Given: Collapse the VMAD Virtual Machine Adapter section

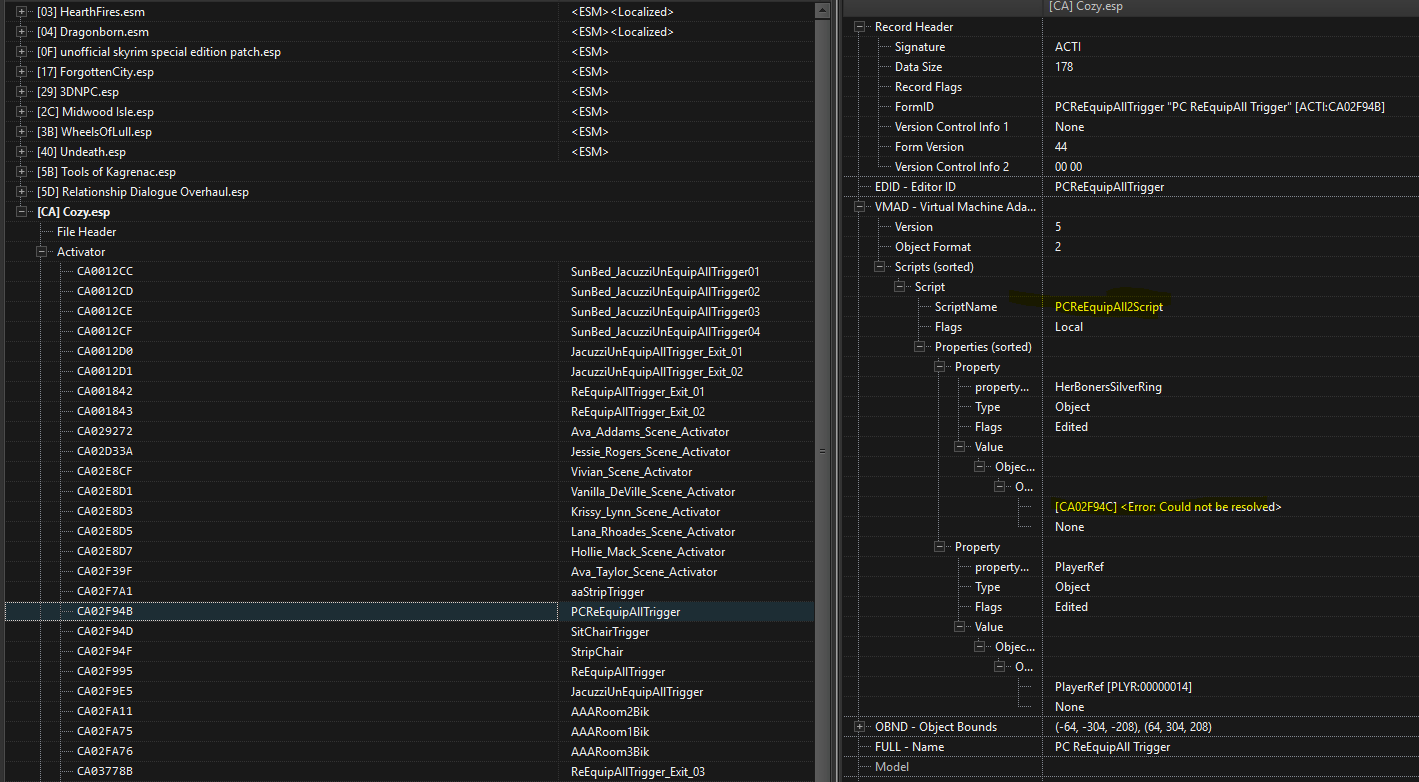Looking at the screenshot, I should pyautogui.click(x=860, y=207).
